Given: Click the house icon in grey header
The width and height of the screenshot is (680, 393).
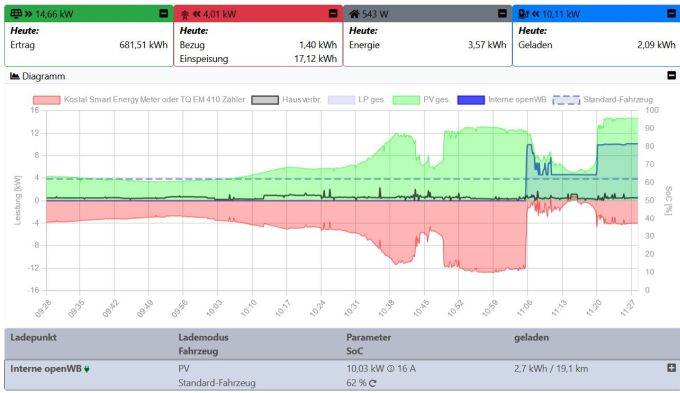Looking at the screenshot, I should click(354, 14).
